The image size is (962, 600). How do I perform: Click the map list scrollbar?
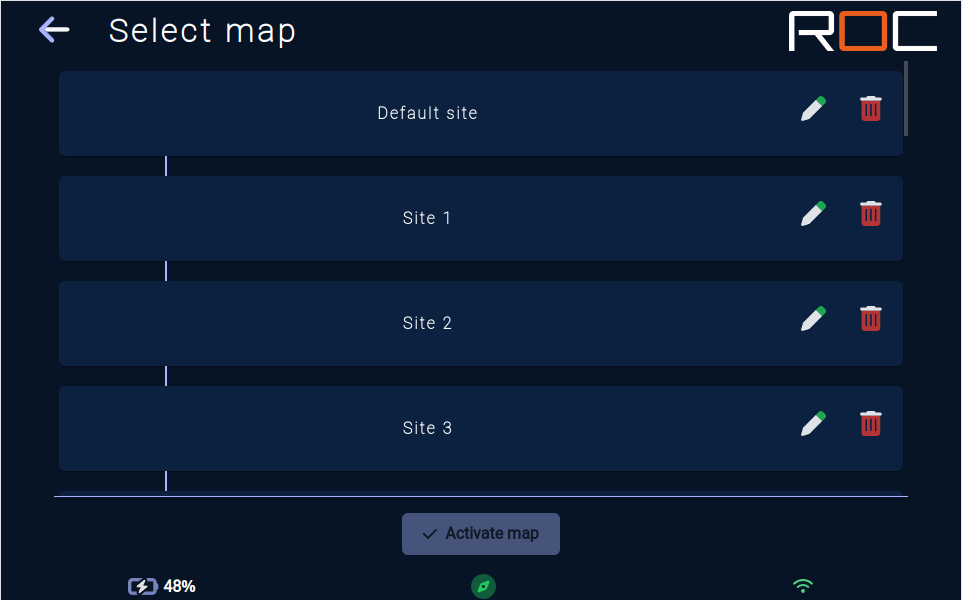point(906,98)
